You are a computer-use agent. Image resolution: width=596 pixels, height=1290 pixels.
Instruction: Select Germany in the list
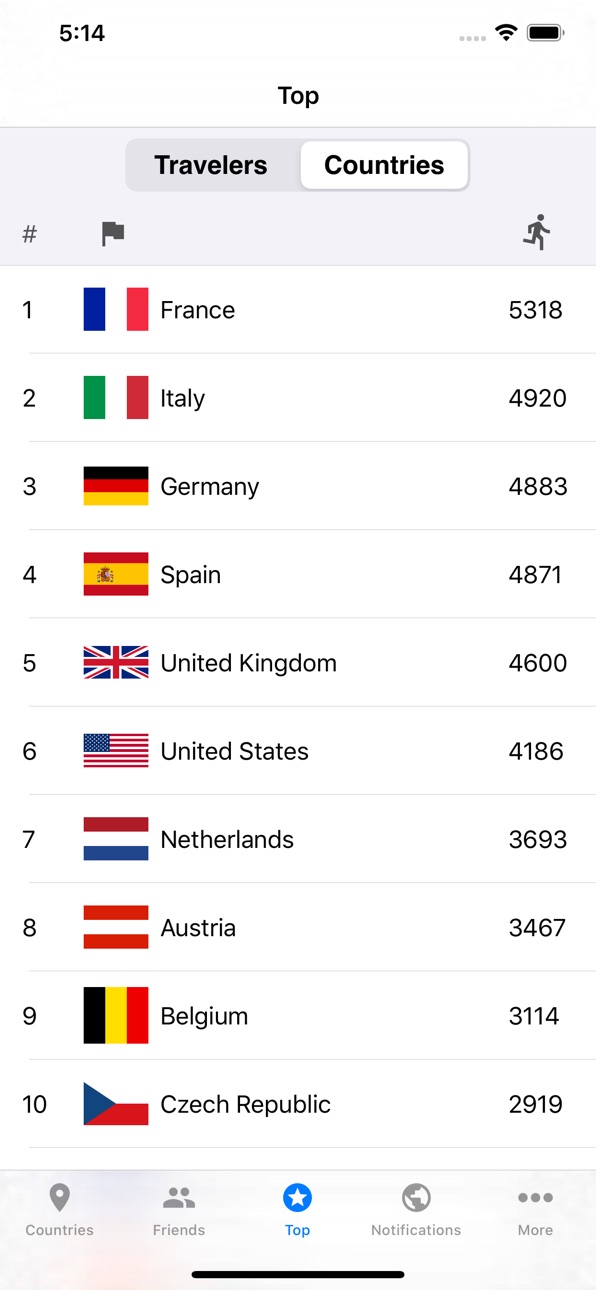point(298,486)
